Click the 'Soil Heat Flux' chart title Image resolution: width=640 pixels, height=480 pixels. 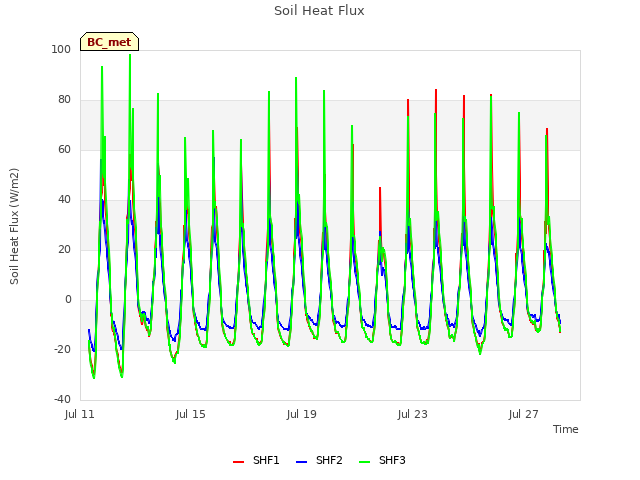(x=319, y=11)
